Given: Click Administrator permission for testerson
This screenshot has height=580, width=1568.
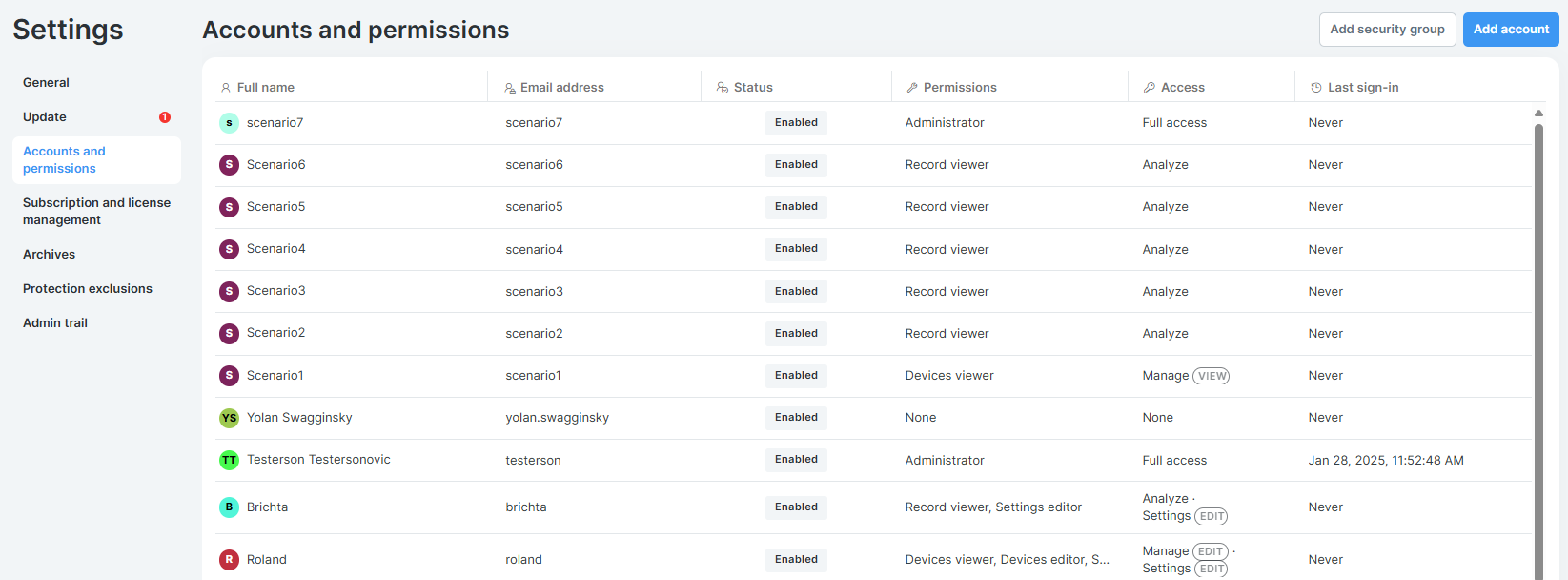Looking at the screenshot, I should [x=945, y=461].
